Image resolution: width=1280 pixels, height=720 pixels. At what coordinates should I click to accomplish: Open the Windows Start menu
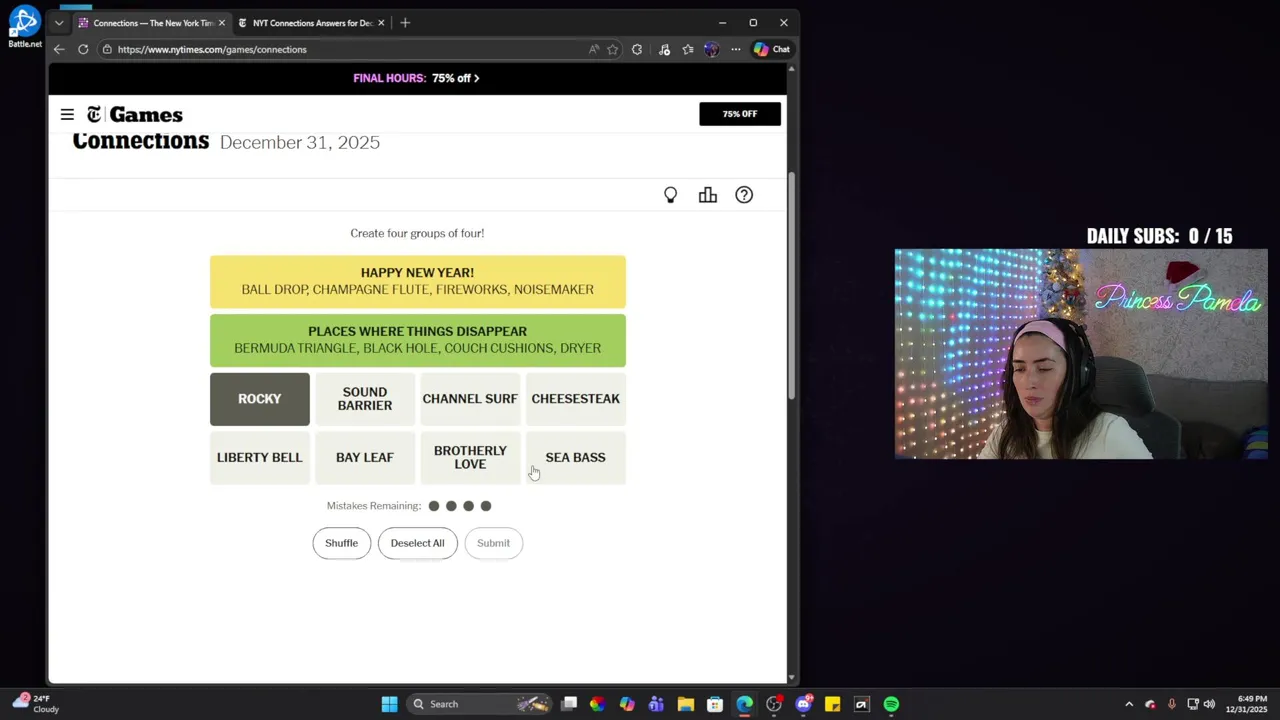[x=389, y=704]
